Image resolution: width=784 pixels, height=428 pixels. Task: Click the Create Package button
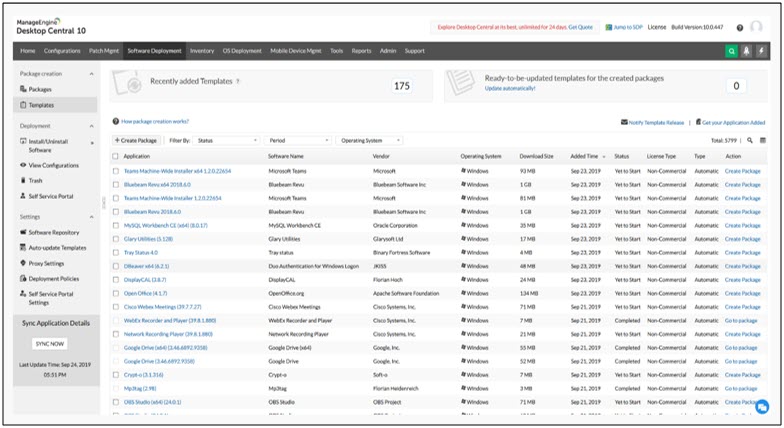(x=136, y=140)
